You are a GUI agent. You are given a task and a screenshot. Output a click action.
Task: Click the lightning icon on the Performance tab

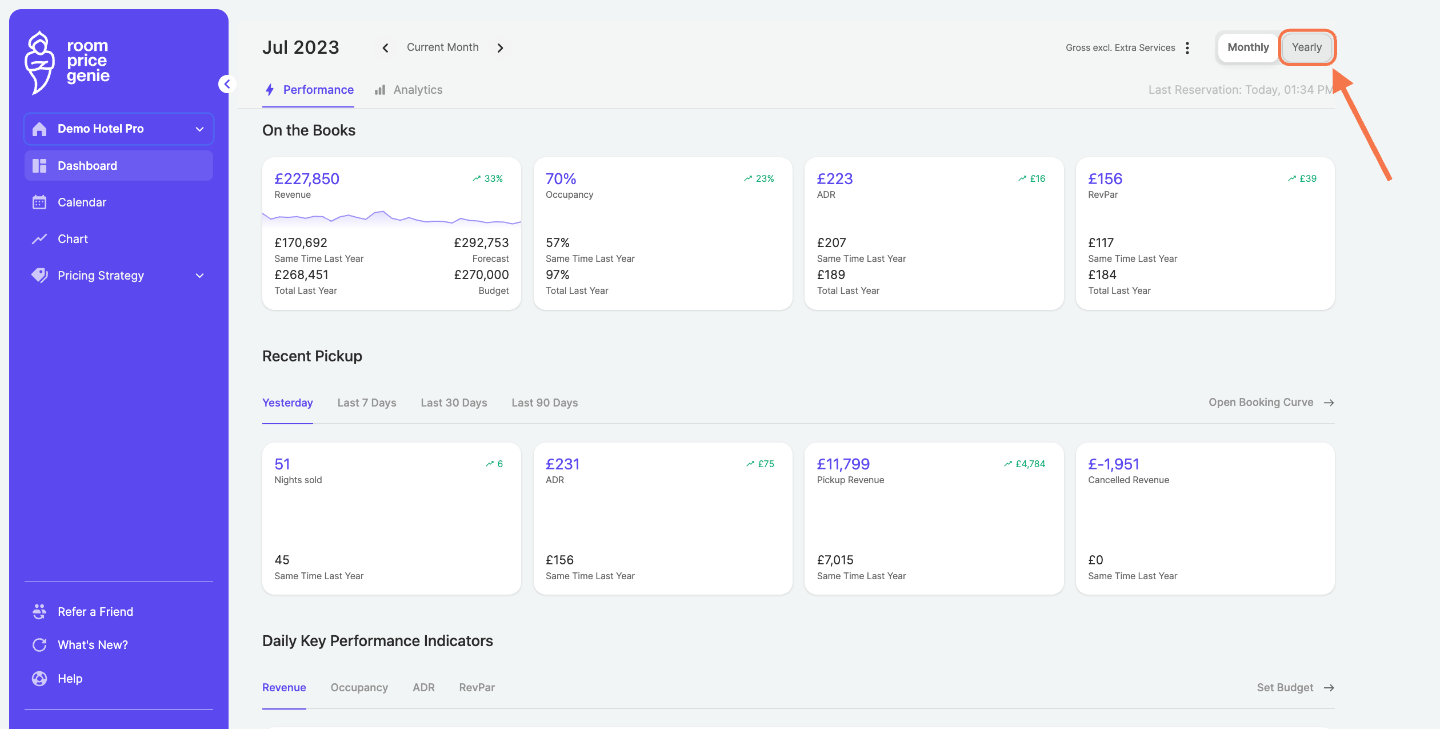point(269,90)
